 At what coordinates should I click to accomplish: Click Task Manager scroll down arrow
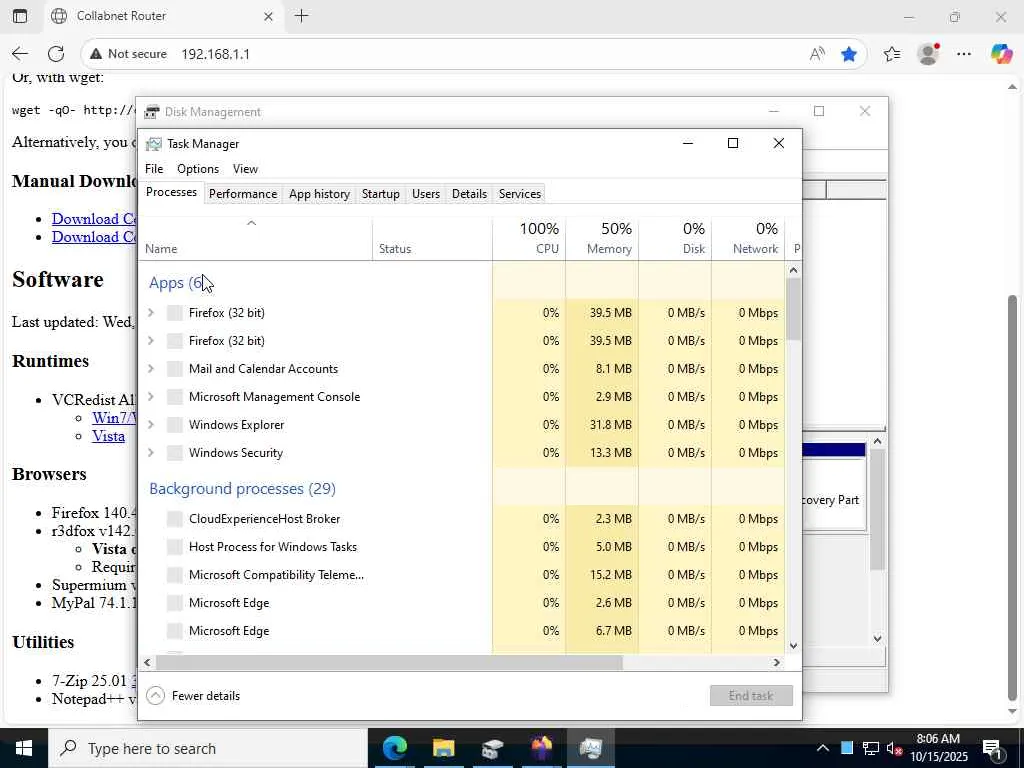(x=793, y=646)
